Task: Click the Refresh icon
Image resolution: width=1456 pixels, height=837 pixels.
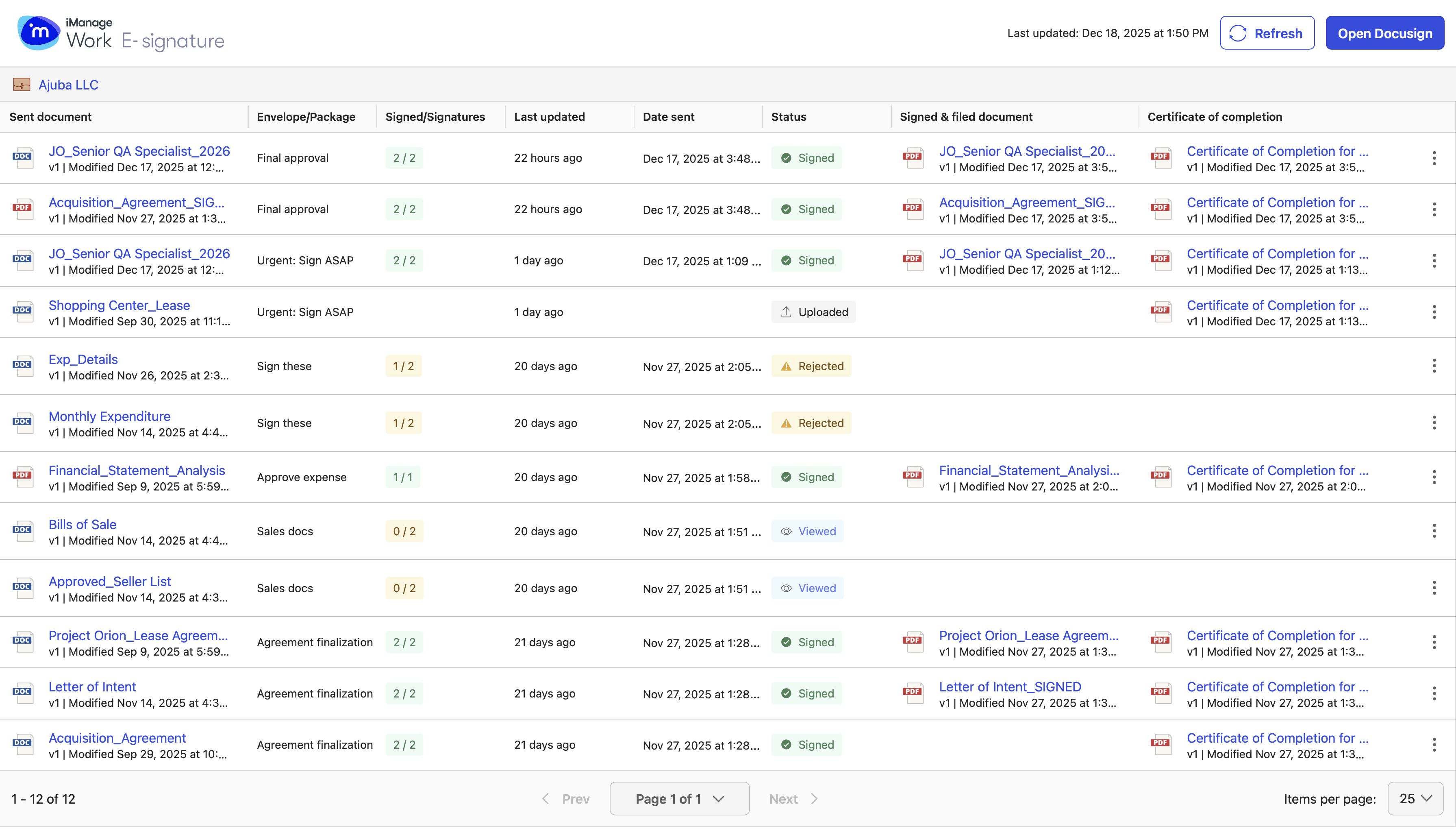Action: tap(1238, 33)
